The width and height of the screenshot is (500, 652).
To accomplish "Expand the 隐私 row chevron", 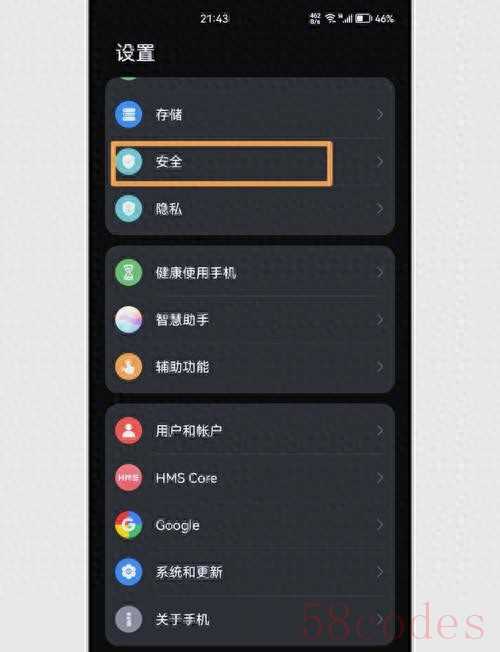I will click(x=379, y=209).
